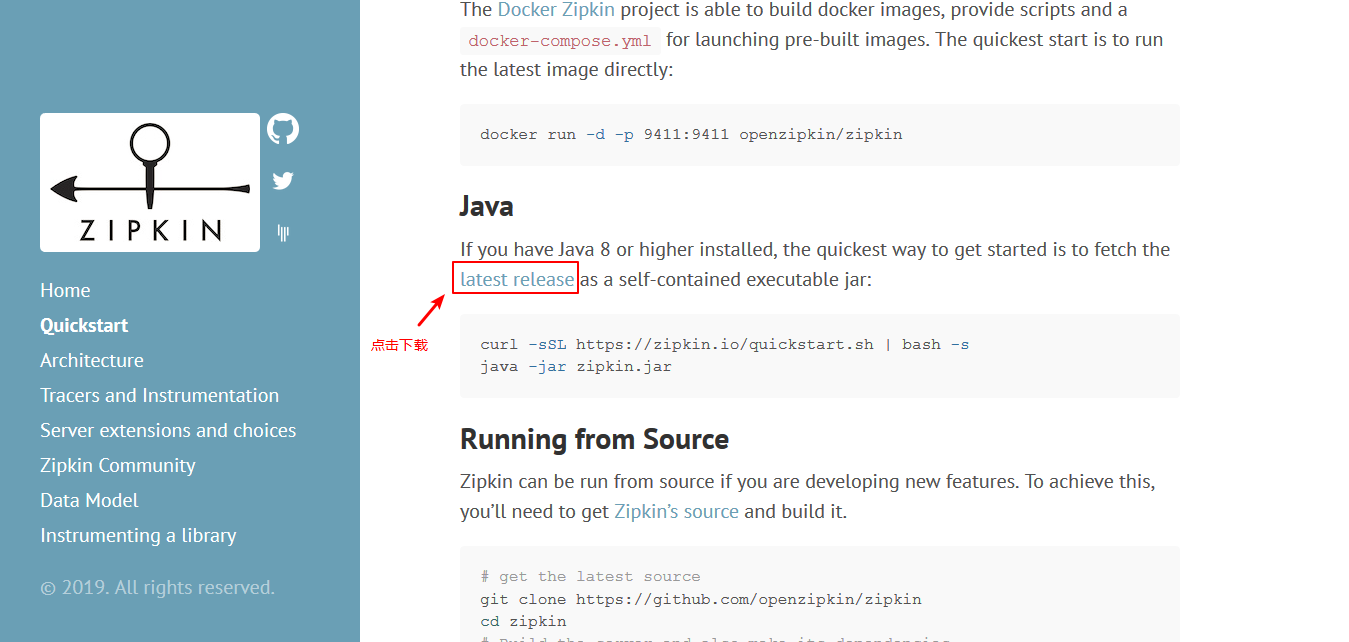Click the docker-compose.yml inline code
This screenshot has height=642, width=1349.
tap(560, 41)
